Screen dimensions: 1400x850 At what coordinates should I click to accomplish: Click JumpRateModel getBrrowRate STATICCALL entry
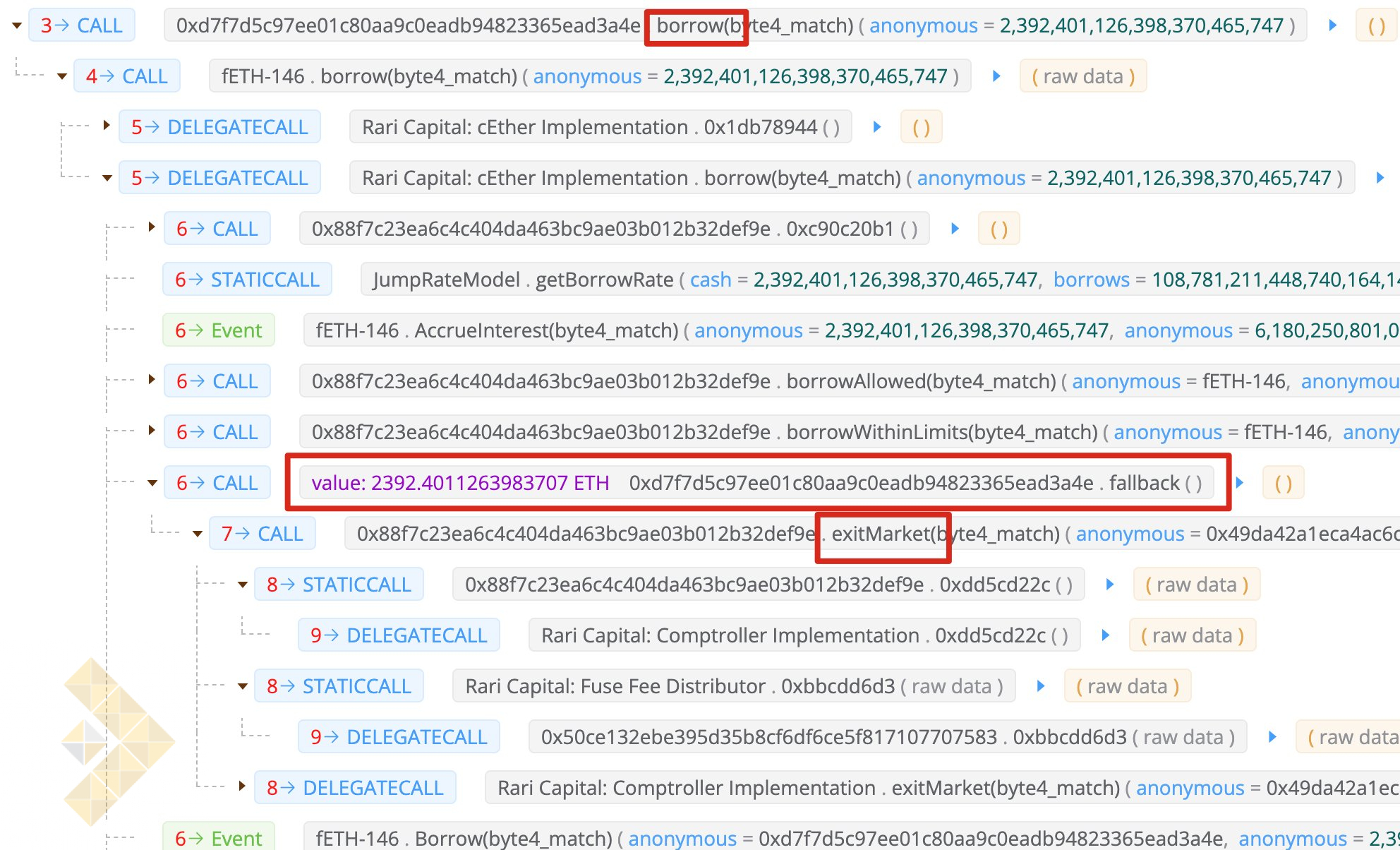pyautogui.click(x=522, y=280)
